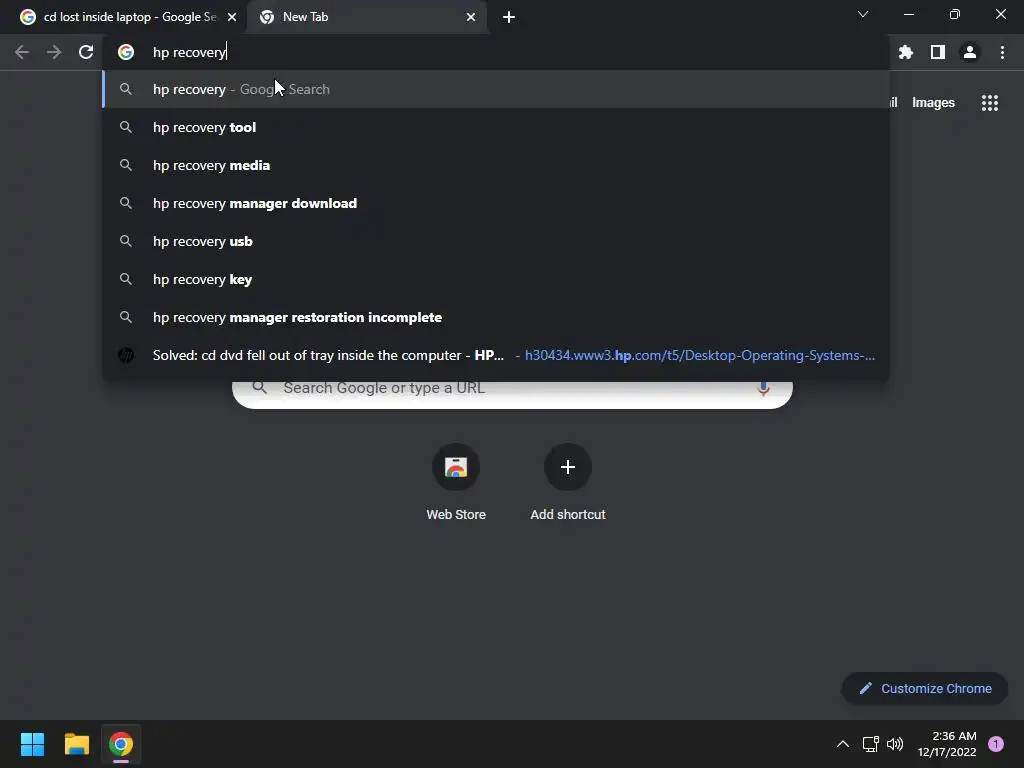Launch File Explorer from the taskbar
1024x768 pixels.
pyautogui.click(x=76, y=744)
